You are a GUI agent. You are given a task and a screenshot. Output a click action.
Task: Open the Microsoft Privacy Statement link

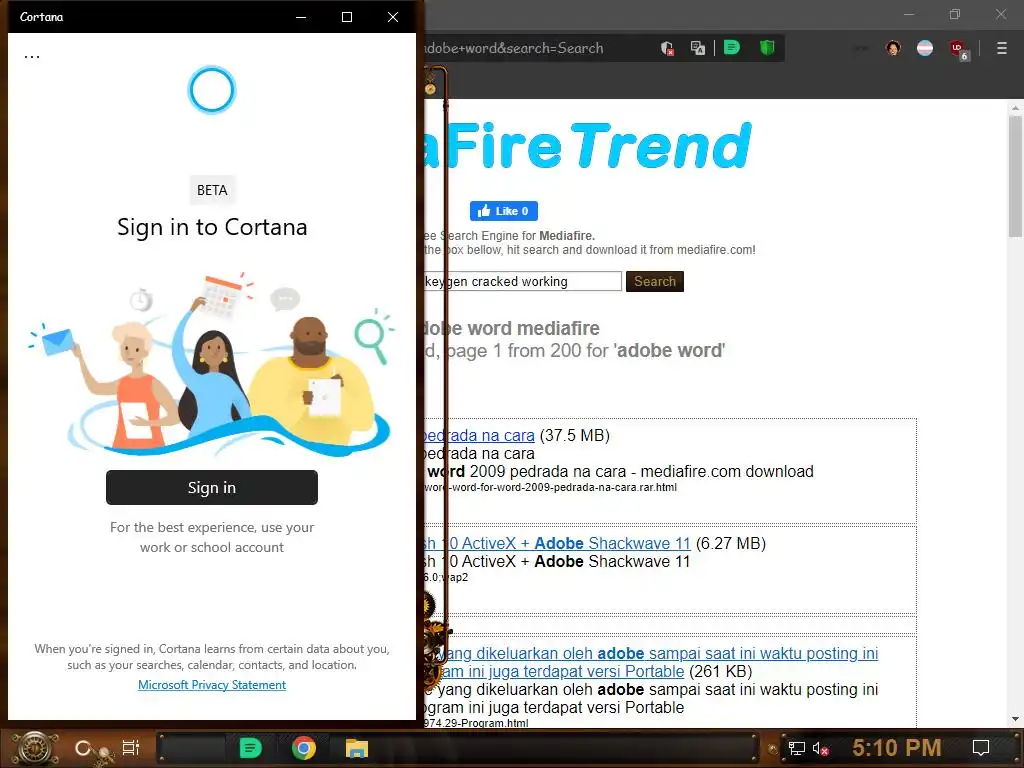point(212,684)
